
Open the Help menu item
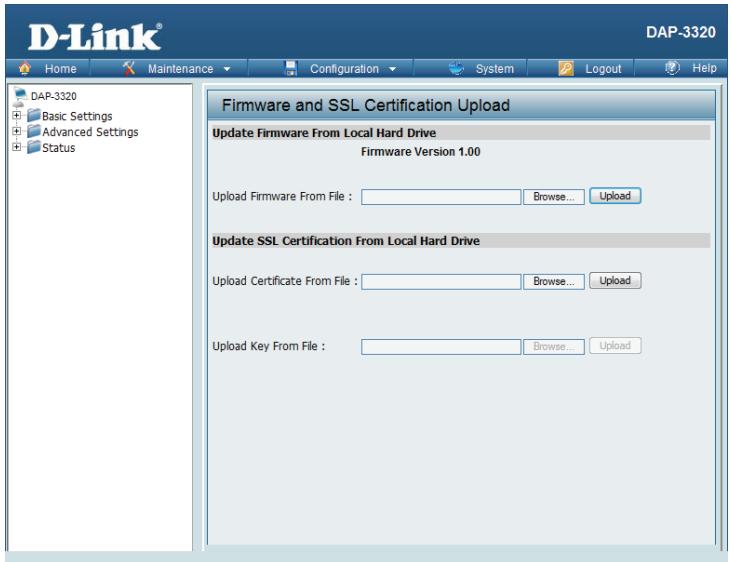pos(704,68)
